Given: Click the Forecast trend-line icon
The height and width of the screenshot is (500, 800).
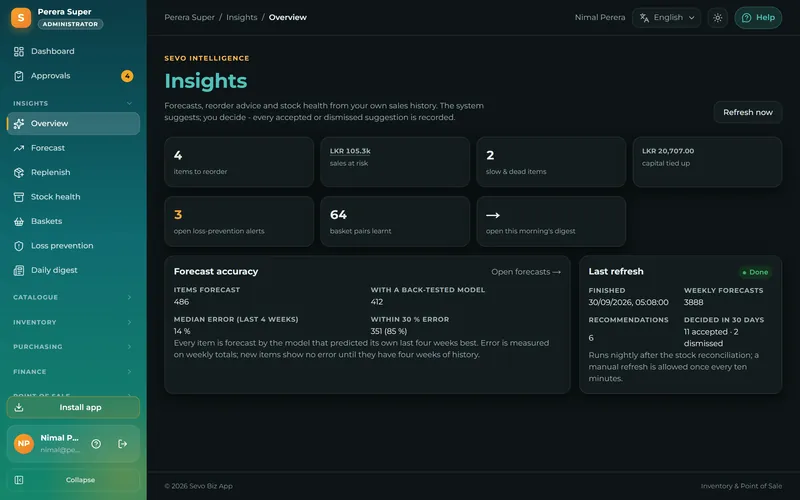Looking at the screenshot, I should pos(19,148).
